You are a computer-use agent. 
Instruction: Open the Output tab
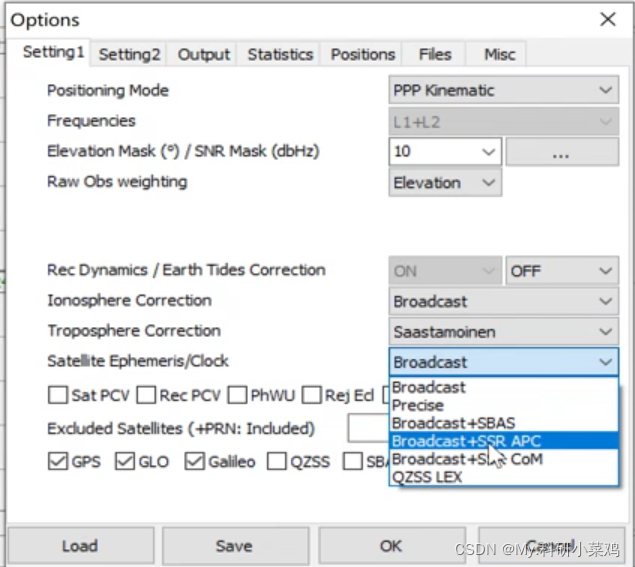(204, 54)
